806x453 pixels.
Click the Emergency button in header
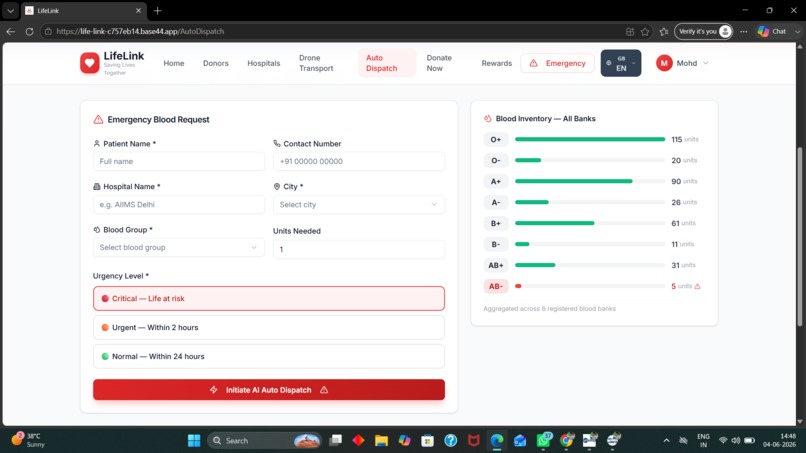[x=557, y=63]
